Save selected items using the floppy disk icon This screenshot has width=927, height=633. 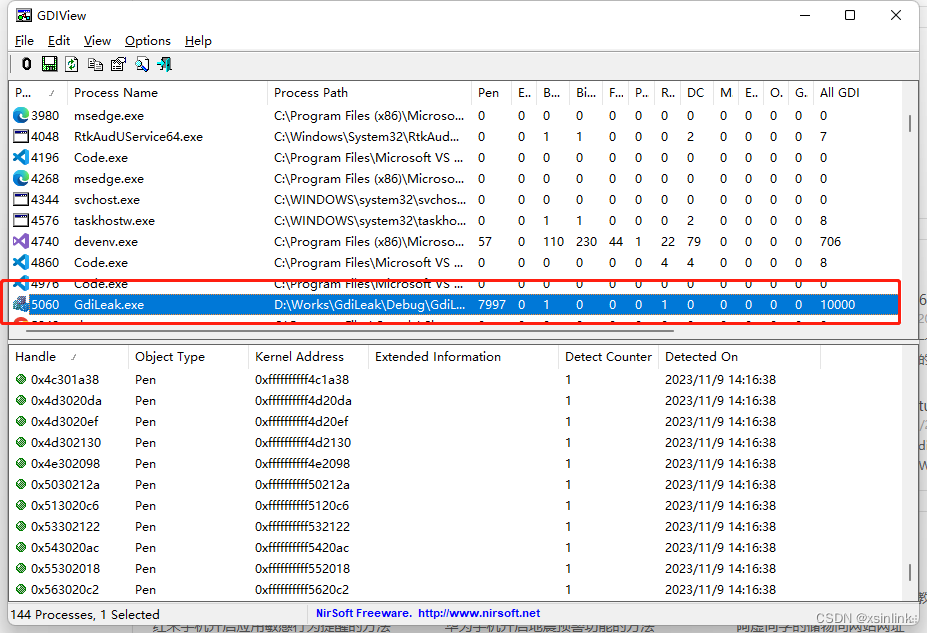tap(49, 64)
